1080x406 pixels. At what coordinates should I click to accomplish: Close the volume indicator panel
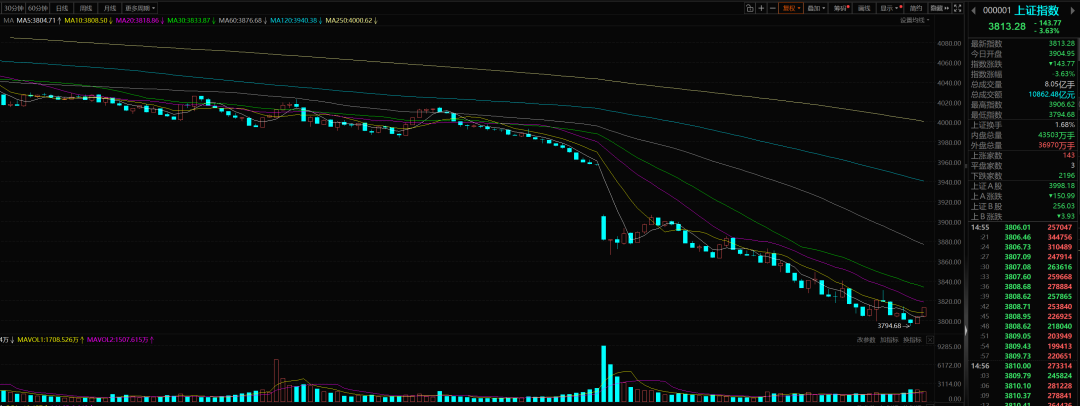click(930, 340)
